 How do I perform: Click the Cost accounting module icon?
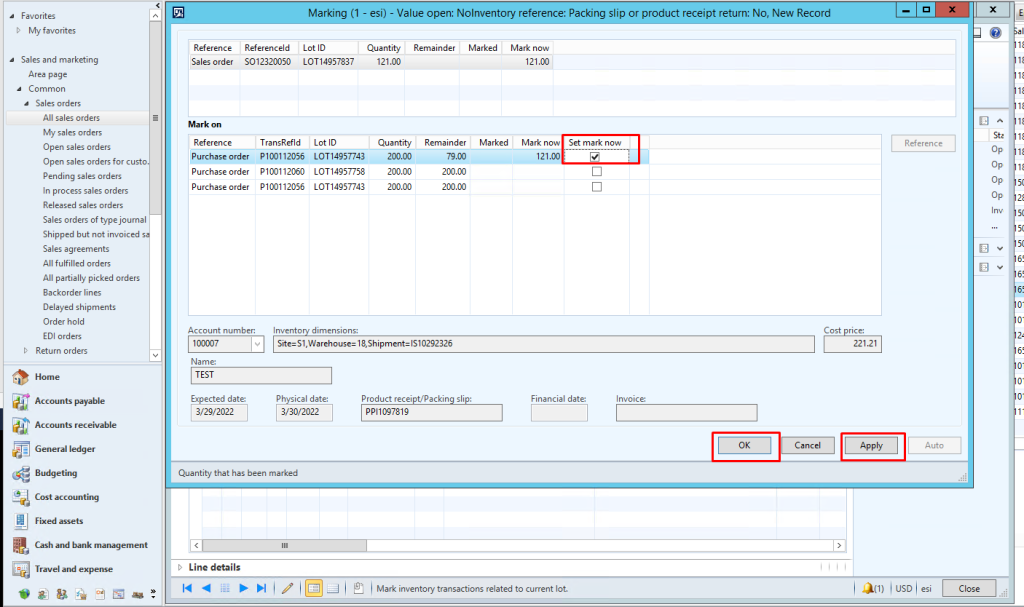(x=20, y=497)
